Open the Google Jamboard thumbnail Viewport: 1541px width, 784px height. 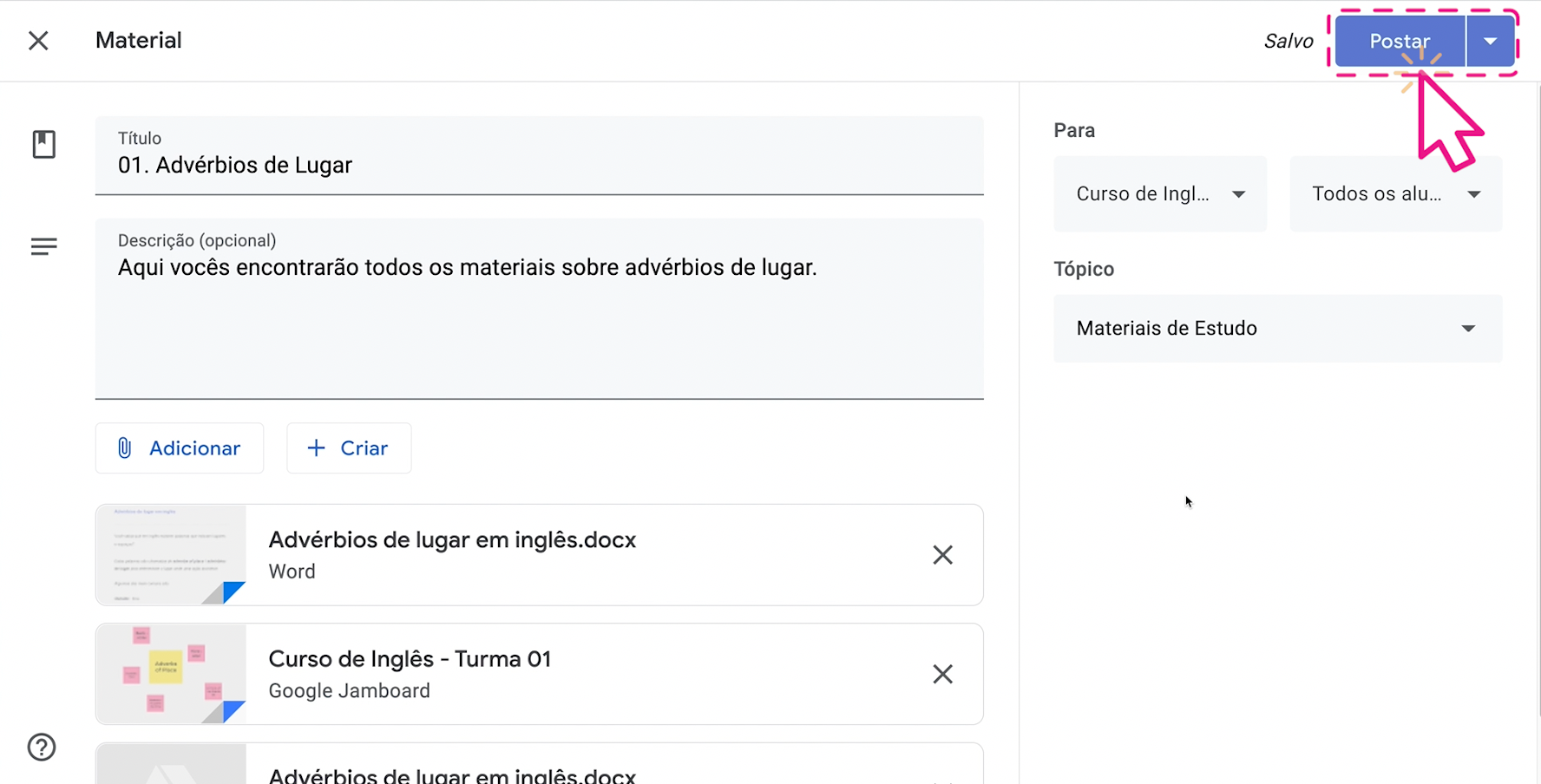(x=171, y=674)
